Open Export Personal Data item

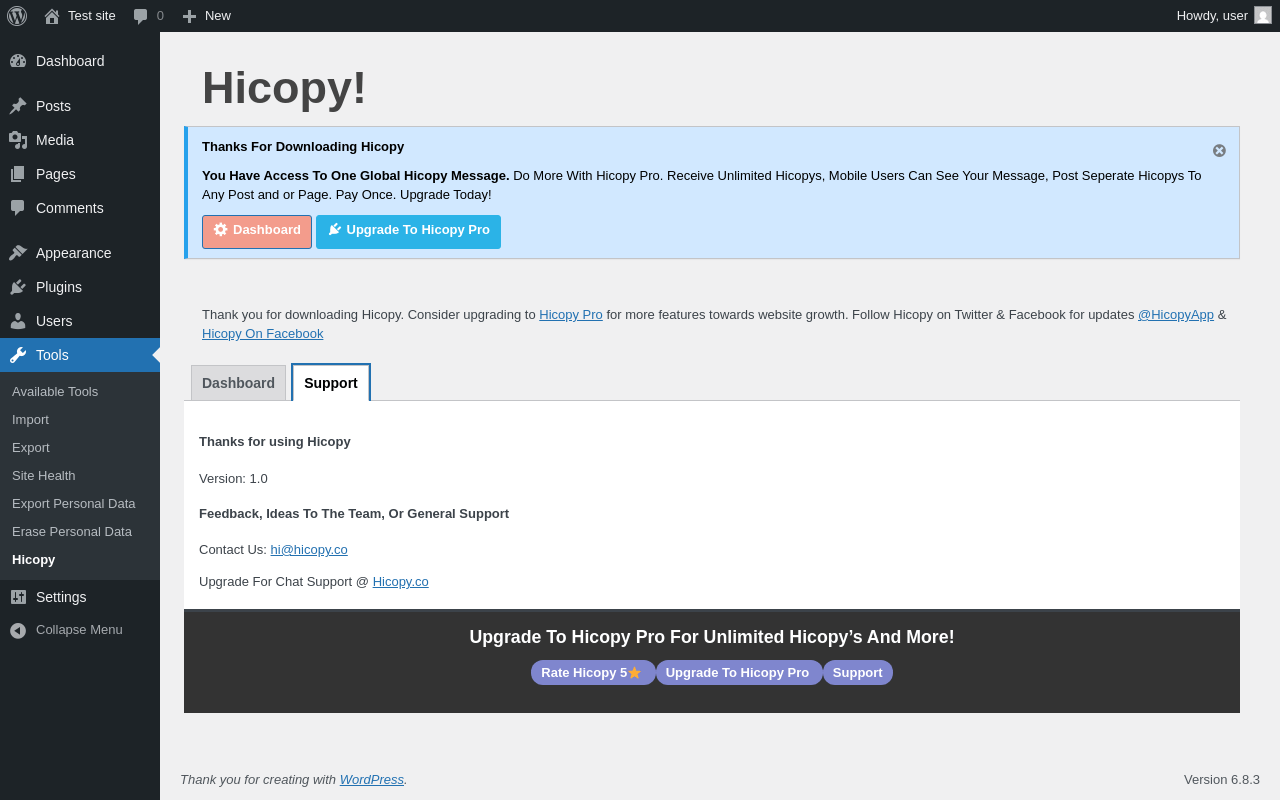coord(74,503)
